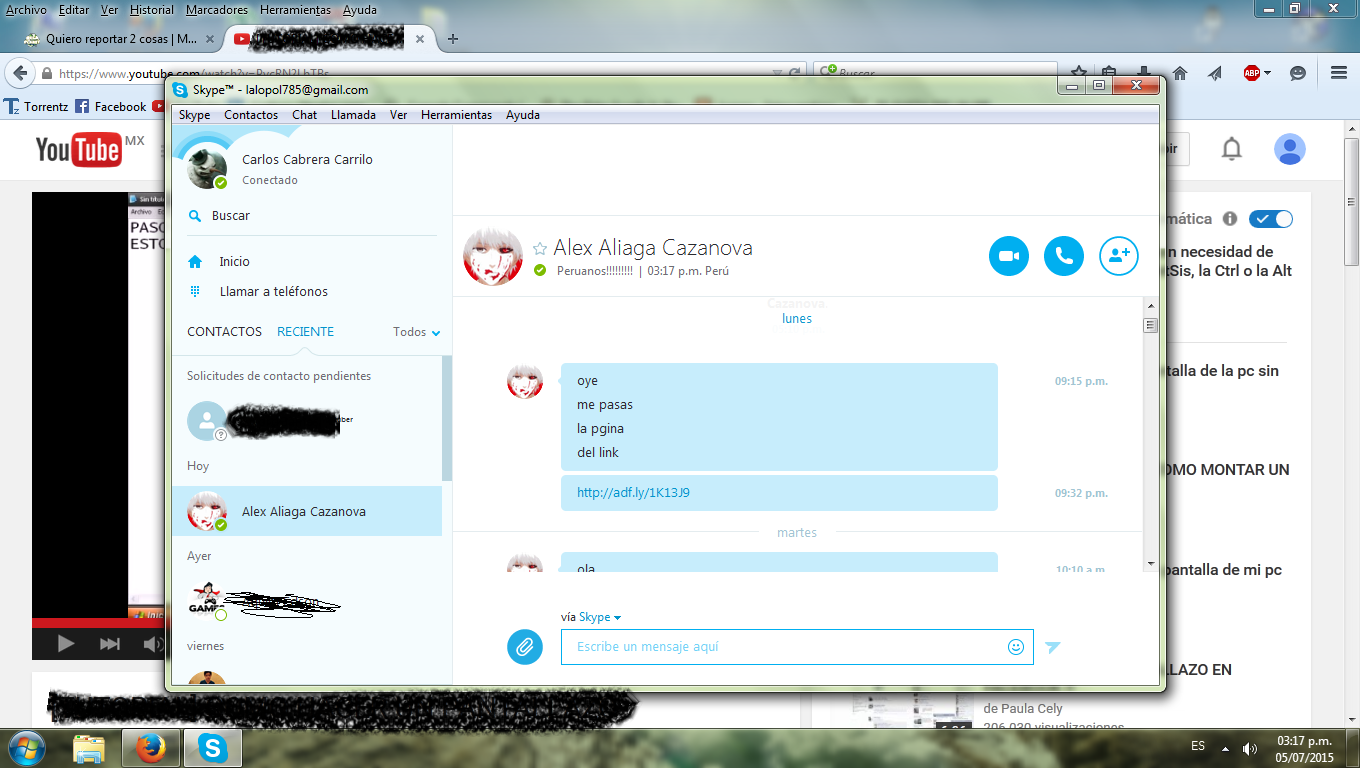
Task: Open Llamar a teléfonos
Action: (274, 291)
